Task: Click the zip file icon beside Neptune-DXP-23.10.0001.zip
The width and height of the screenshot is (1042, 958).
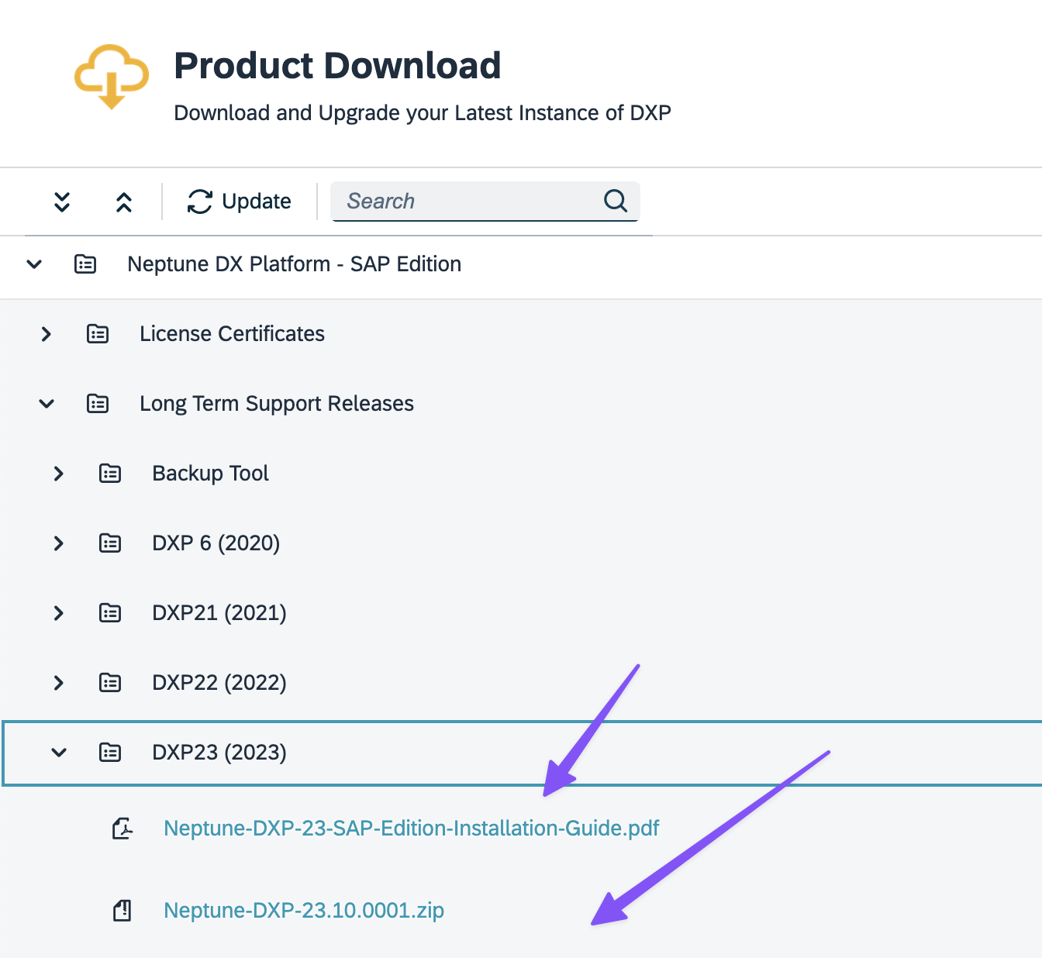Action: (121, 910)
